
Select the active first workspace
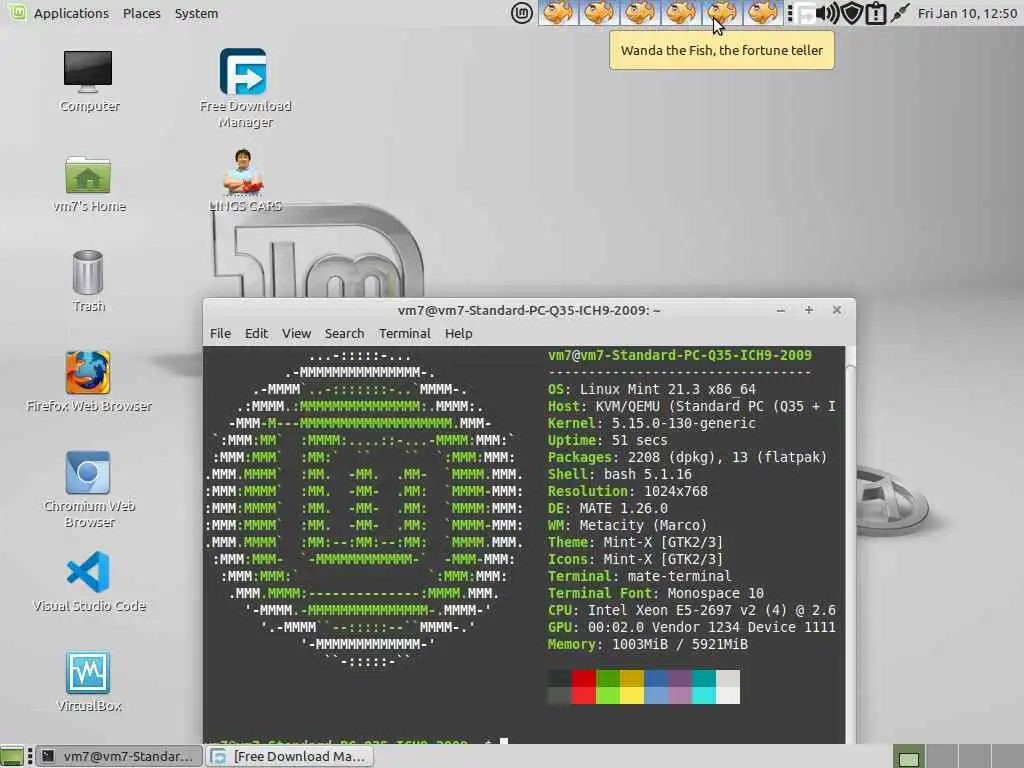909,756
